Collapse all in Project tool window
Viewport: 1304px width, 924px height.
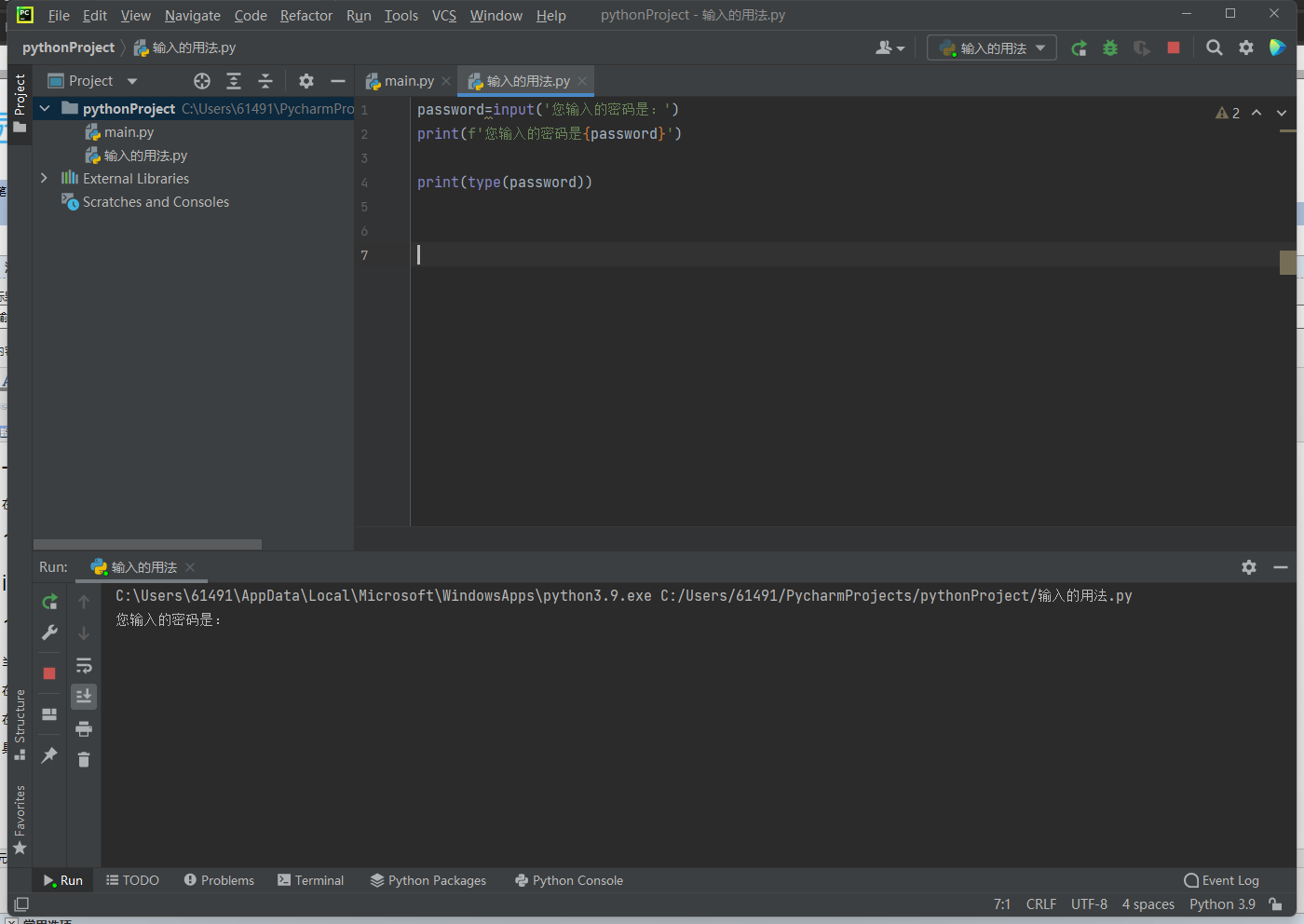(x=265, y=81)
